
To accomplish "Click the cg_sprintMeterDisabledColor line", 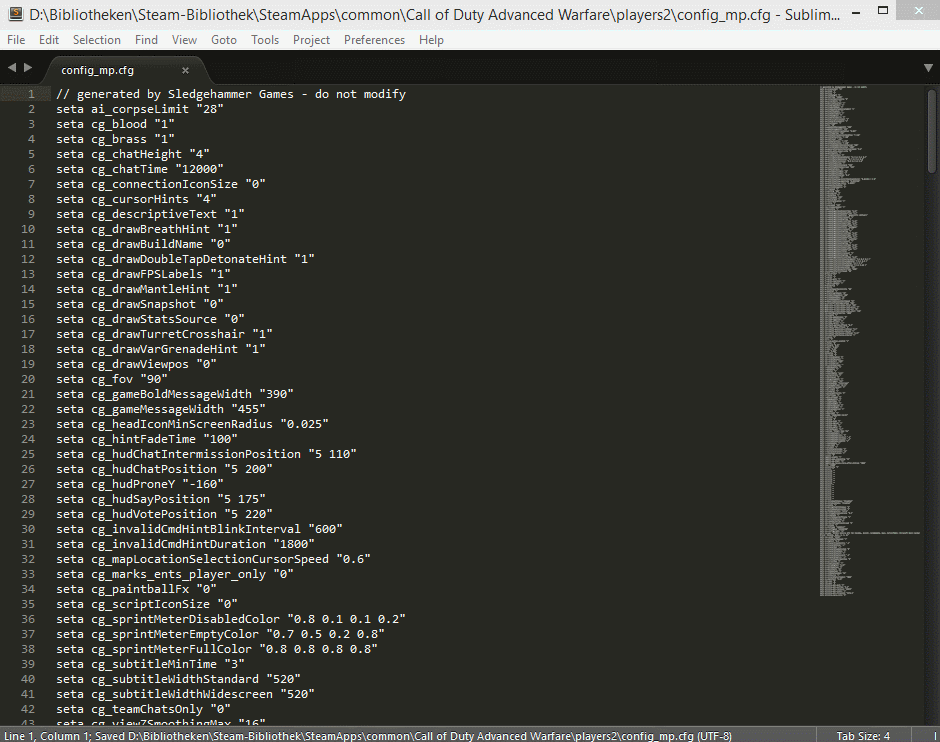I will [x=231, y=619].
